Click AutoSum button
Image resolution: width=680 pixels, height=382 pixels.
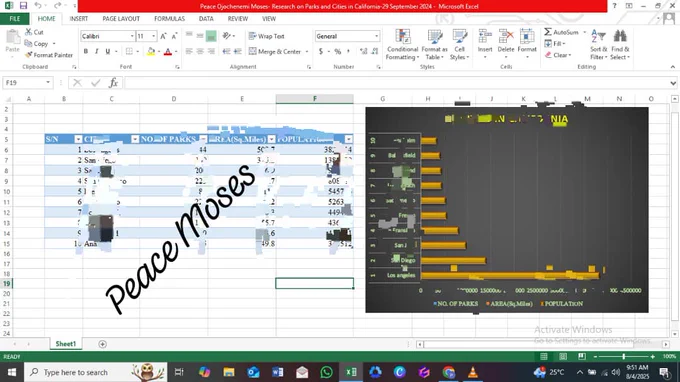point(562,32)
